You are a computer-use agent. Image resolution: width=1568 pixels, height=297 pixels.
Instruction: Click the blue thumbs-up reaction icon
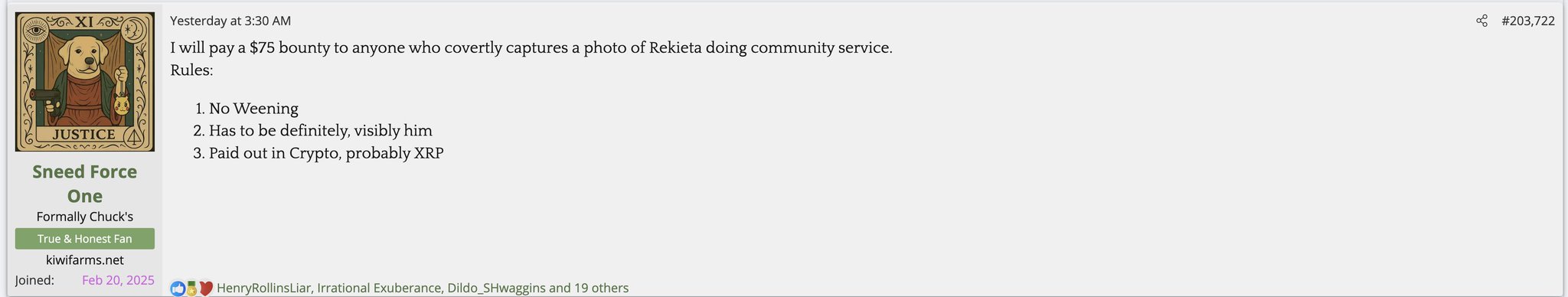coord(178,289)
